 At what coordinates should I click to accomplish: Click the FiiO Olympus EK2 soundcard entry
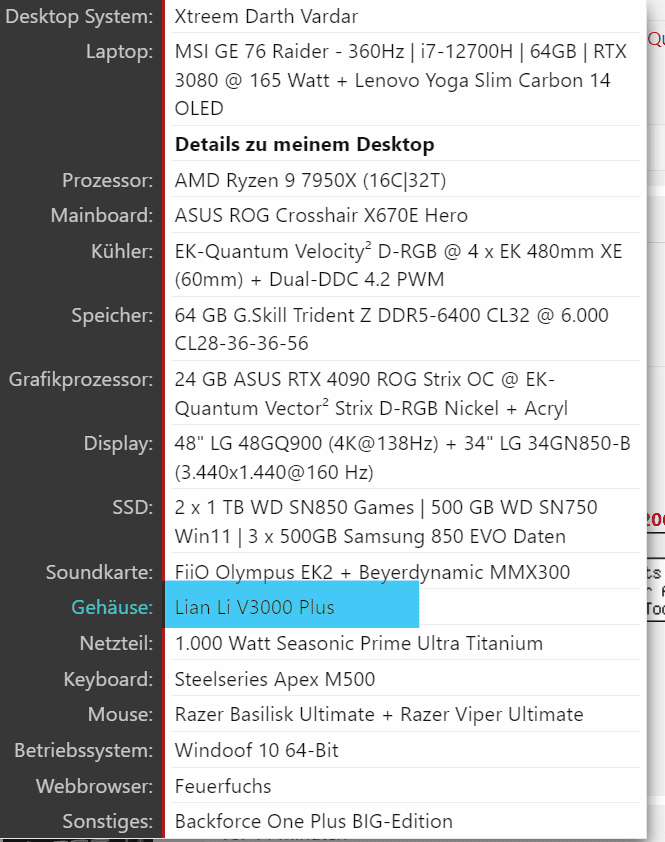pyautogui.click(x=372, y=572)
